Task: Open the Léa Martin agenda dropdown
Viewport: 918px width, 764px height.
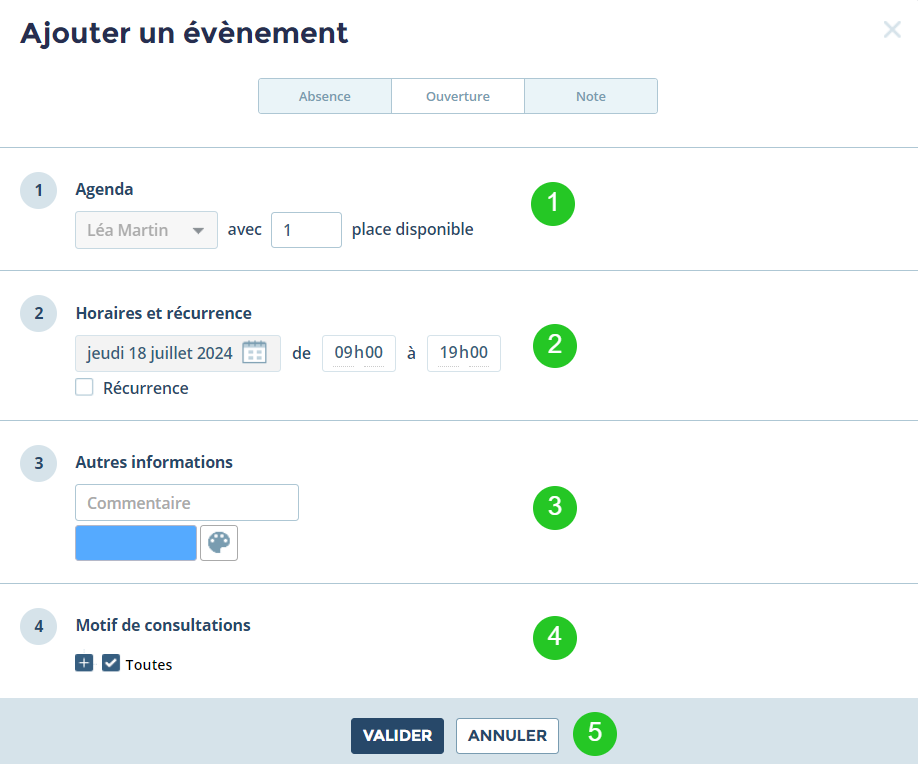Action: coord(146,230)
